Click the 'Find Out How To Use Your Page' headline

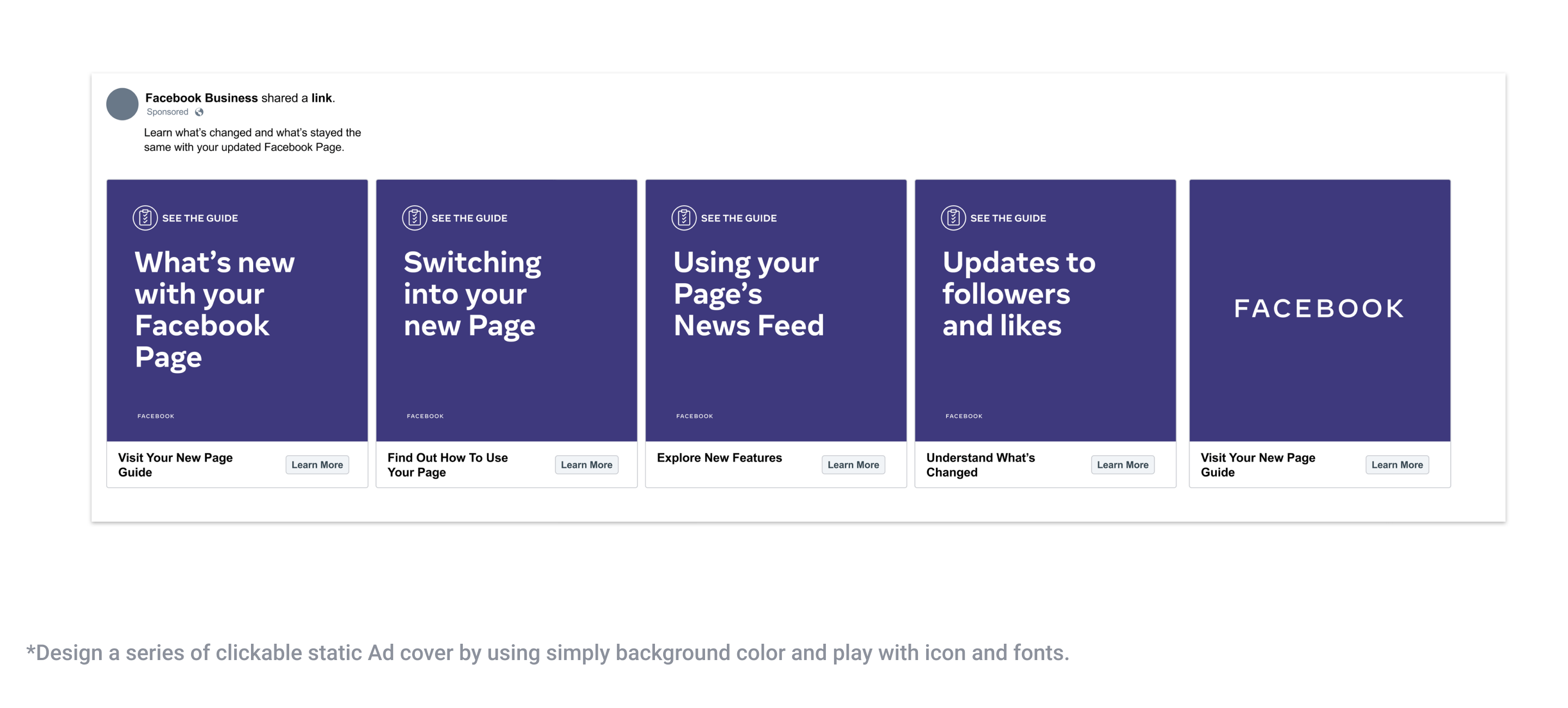[x=448, y=465]
